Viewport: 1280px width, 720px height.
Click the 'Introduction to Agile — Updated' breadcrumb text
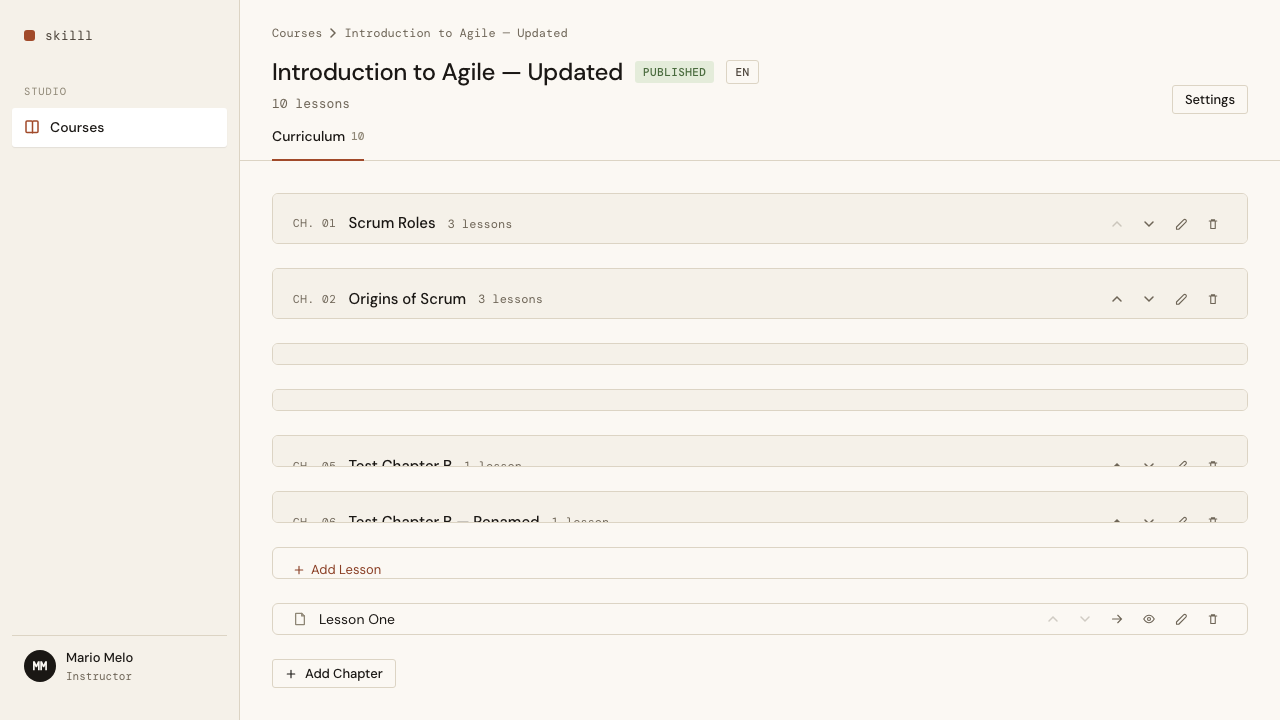[456, 33]
